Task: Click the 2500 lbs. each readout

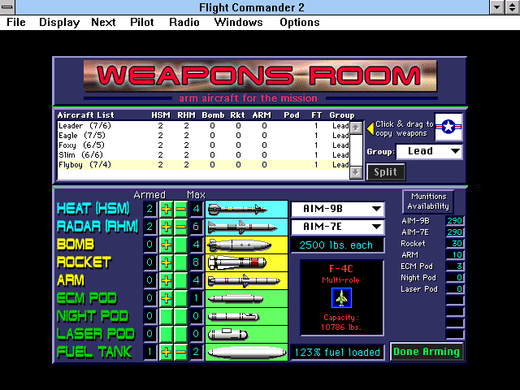Action: [x=337, y=245]
